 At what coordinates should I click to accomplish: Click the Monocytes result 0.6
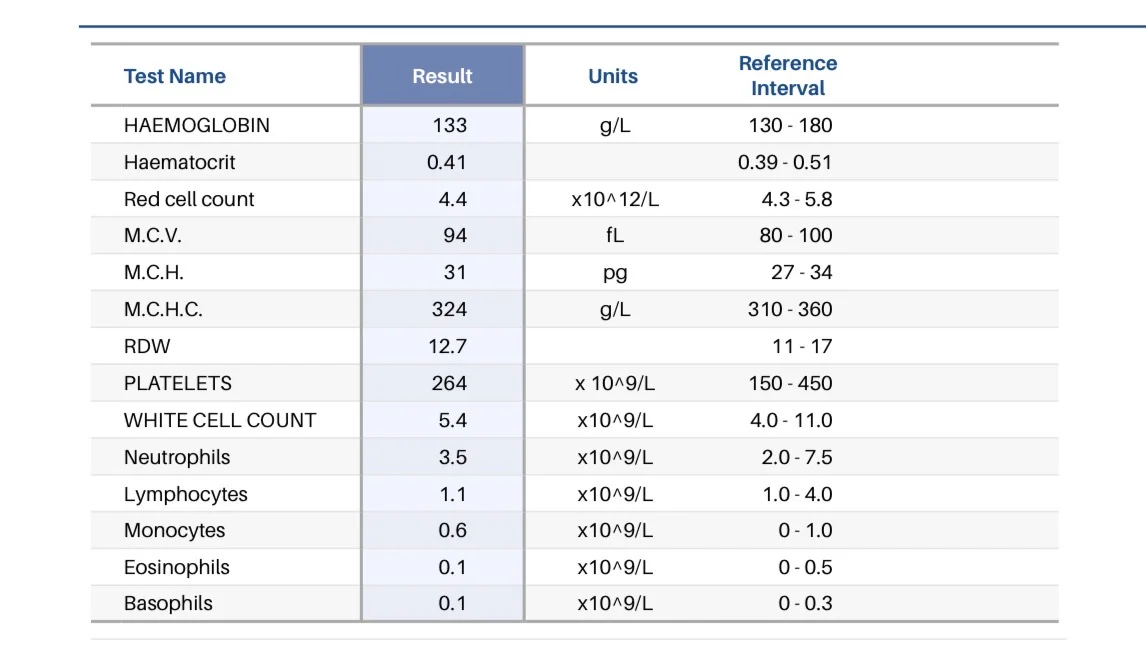point(452,530)
